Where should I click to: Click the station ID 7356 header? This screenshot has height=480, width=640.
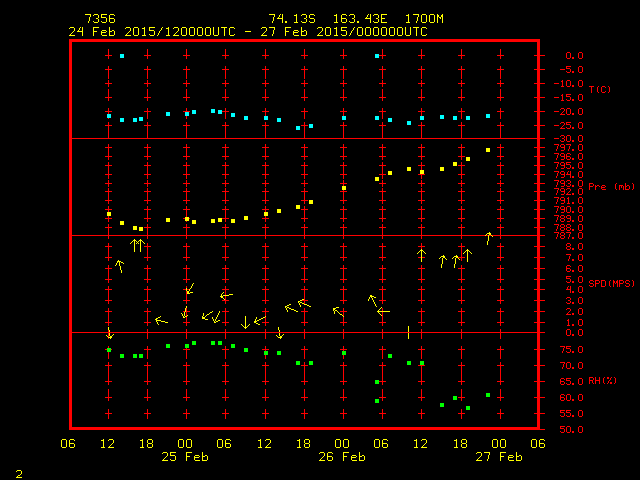click(x=100, y=19)
